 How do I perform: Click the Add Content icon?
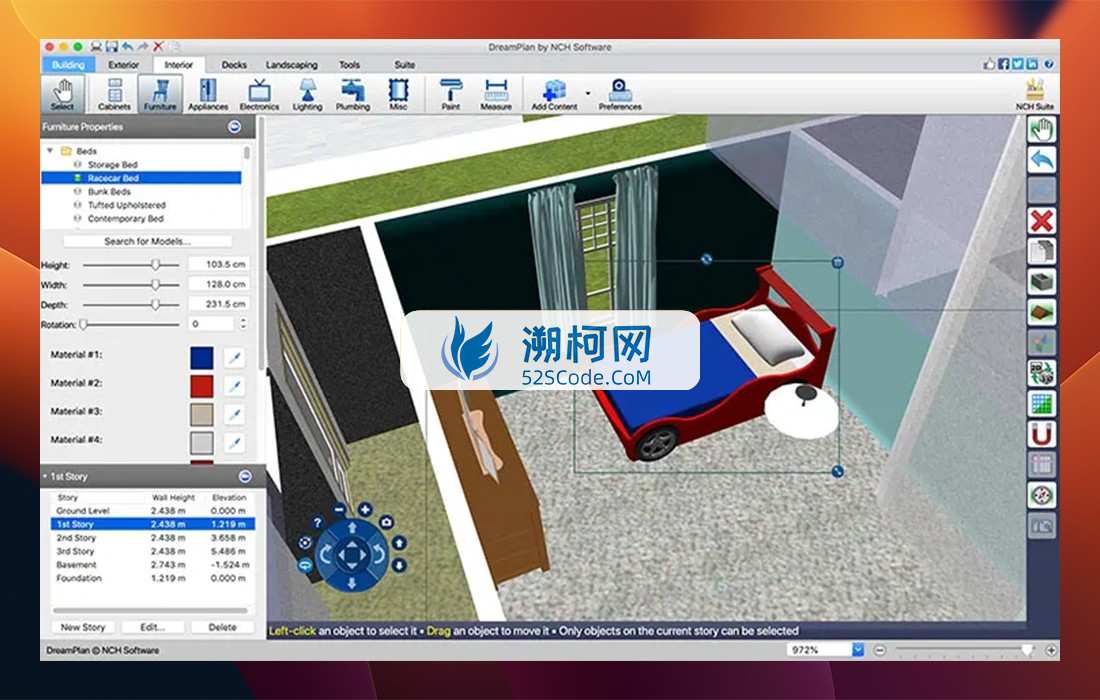click(554, 94)
